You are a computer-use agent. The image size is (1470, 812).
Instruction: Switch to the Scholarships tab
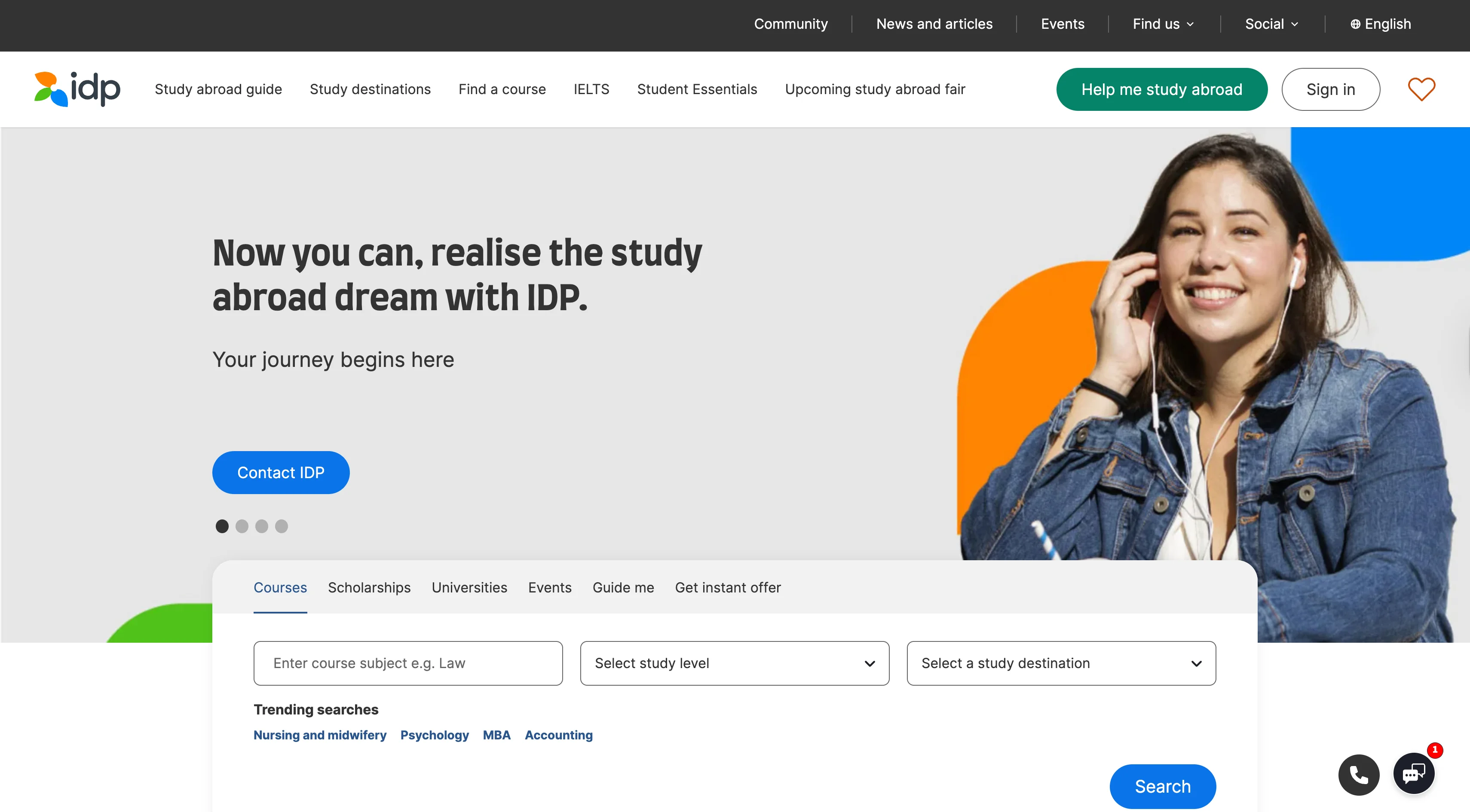pyautogui.click(x=369, y=587)
